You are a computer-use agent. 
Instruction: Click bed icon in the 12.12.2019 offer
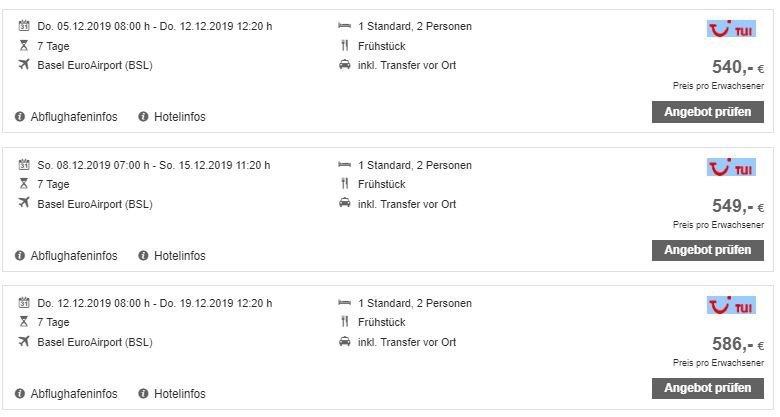pyautogui.click(x=344, y=303)
